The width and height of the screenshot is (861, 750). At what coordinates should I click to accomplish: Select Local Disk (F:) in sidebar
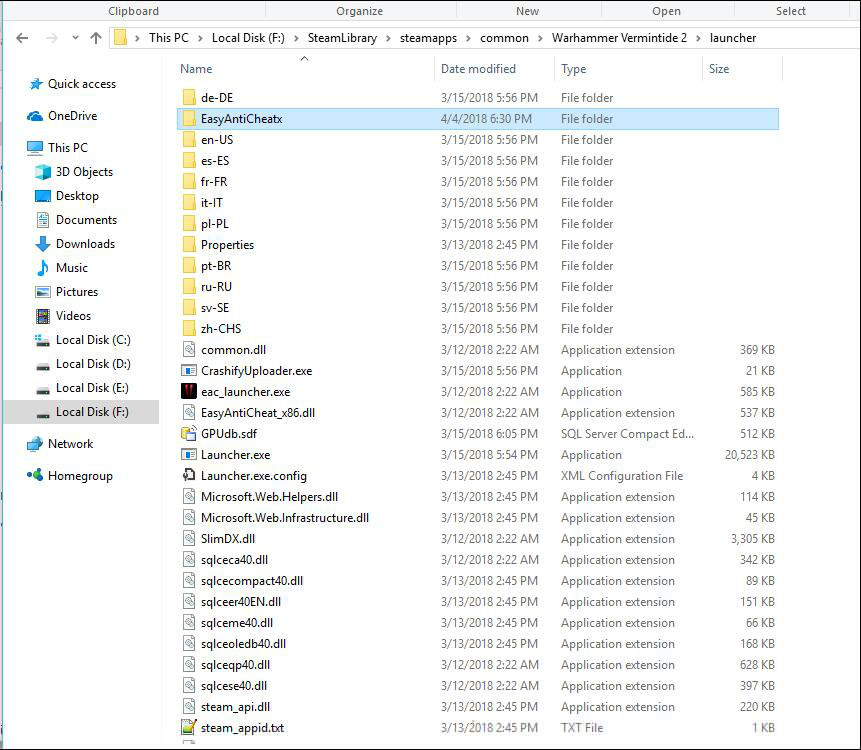[x=81, y=412]
